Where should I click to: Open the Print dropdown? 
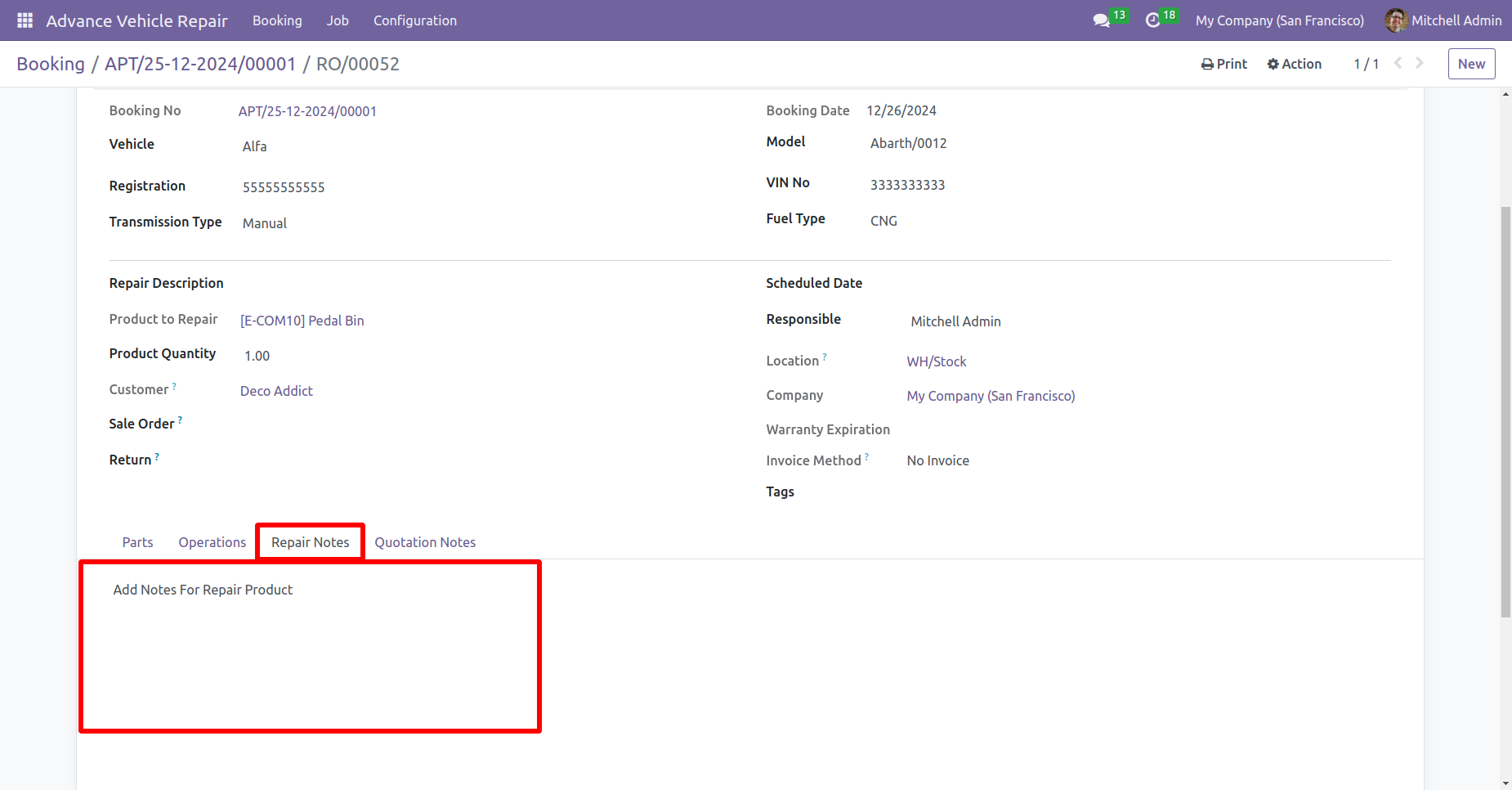[x=1224, y=64]
